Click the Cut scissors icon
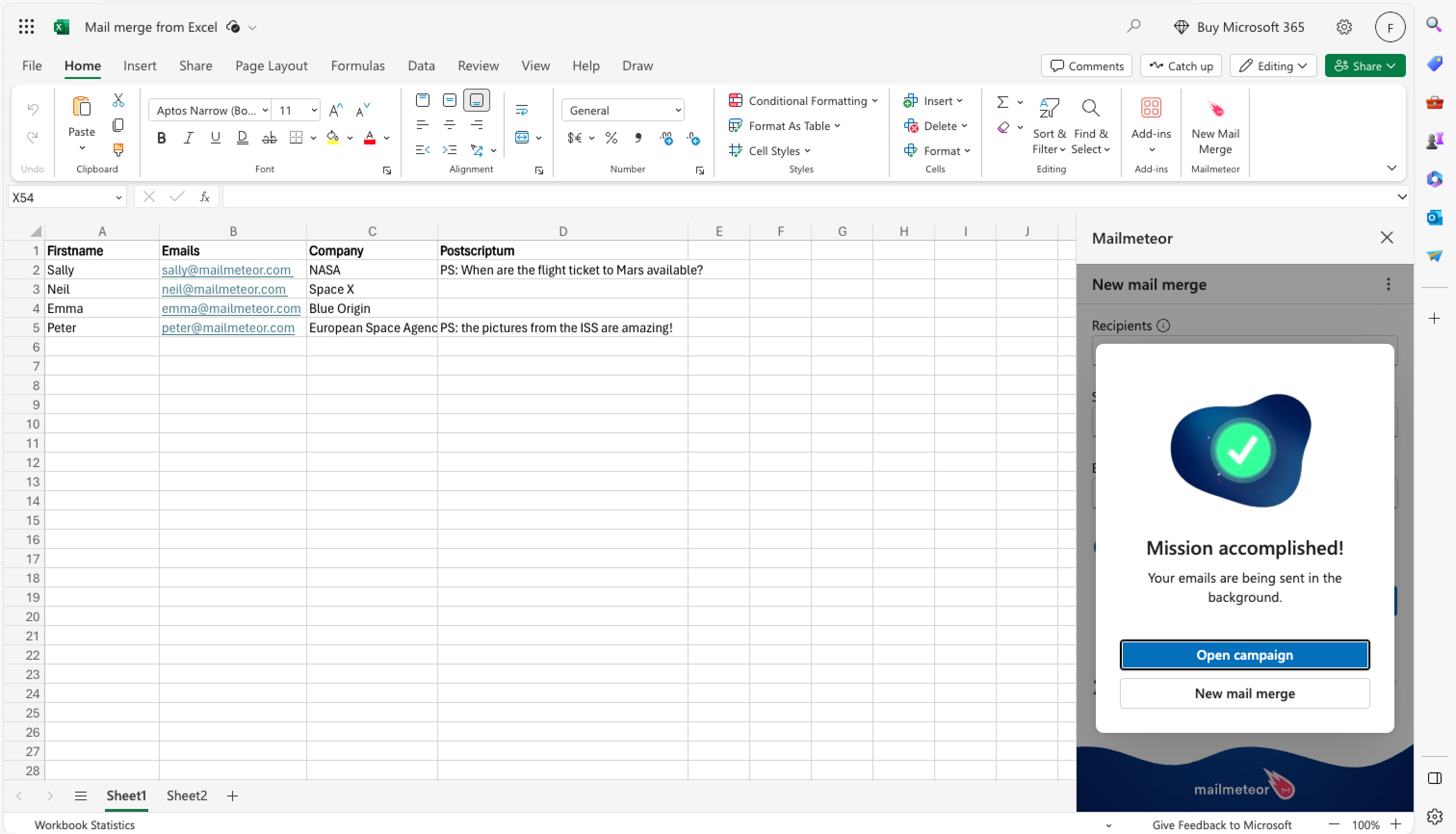The image size is (1456, 834). 118,100
